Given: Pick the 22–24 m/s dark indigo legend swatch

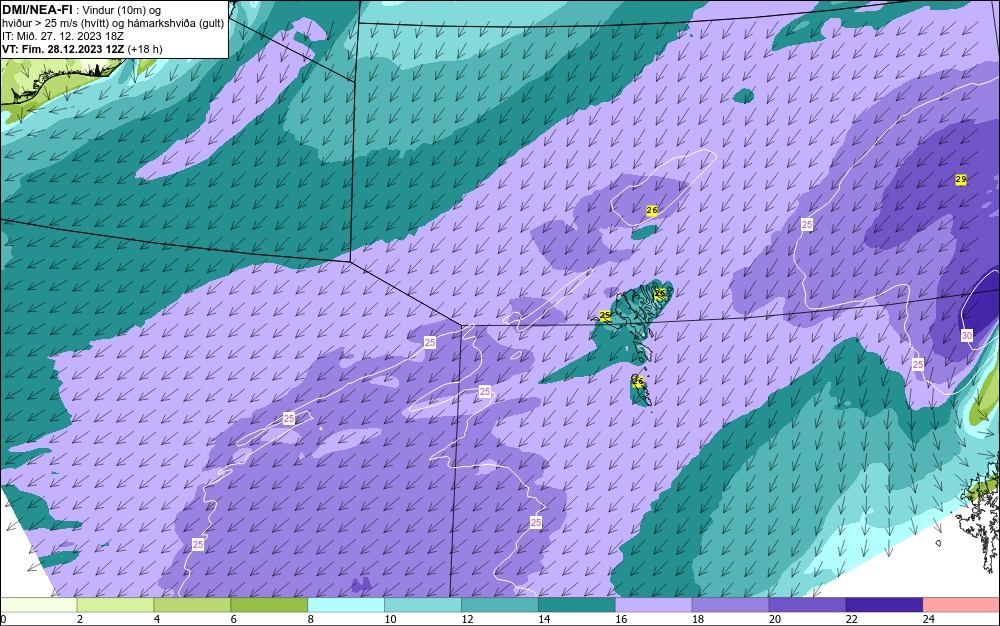Looking at the screenshot, I should pos(885,605).
